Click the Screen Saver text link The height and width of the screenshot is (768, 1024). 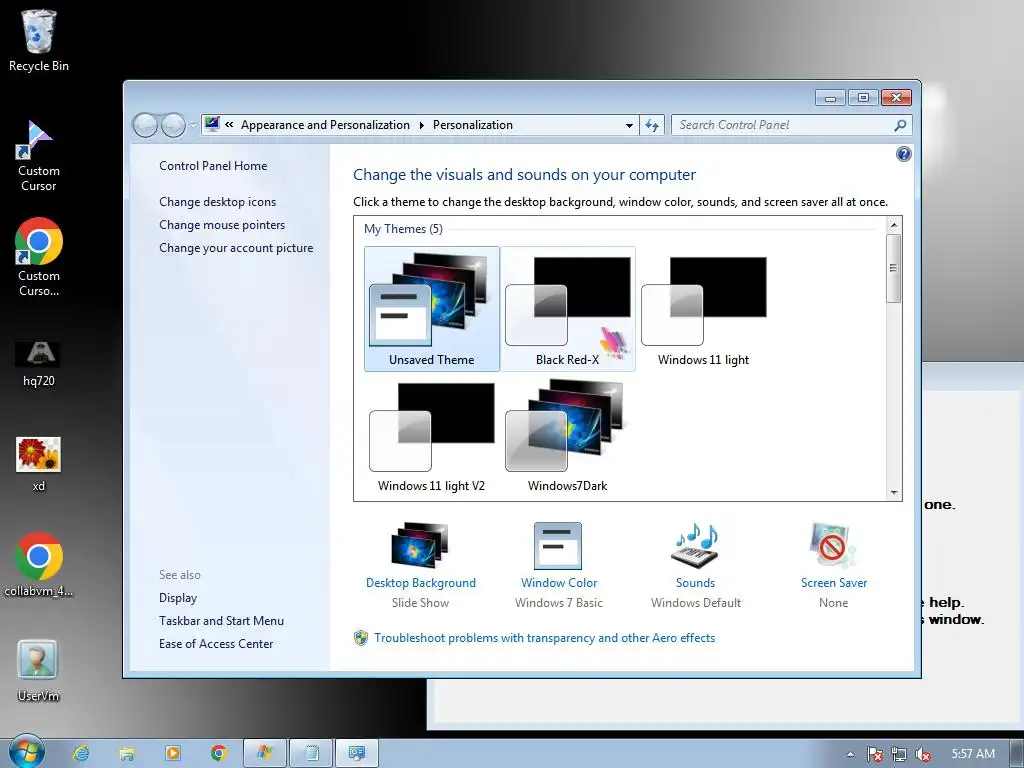click(834, 583)
